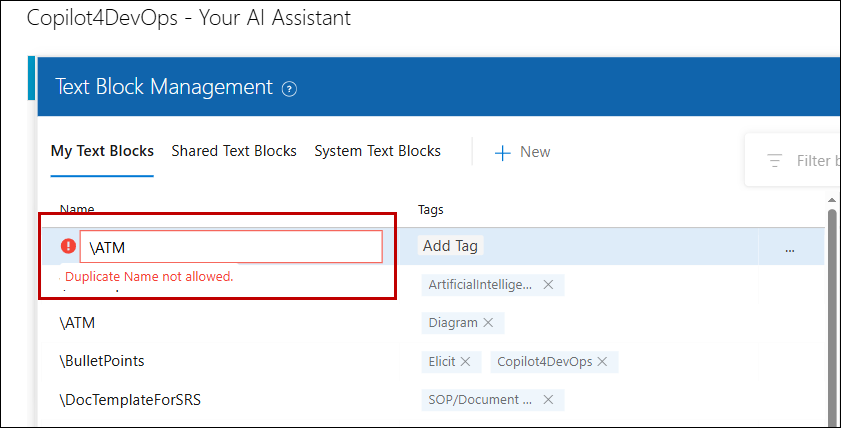The image size is (841, 428).
Task: Click the \ATM name input field
Action: tap(231, 247)
